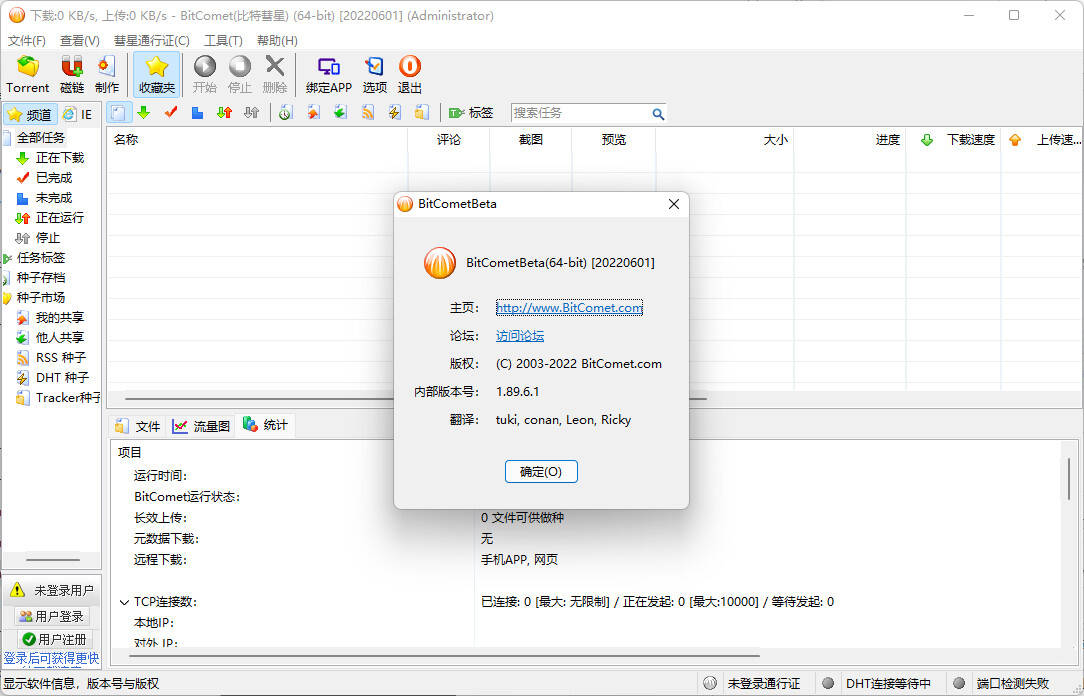The image size is (1084, 696).
Task: Click the 停止 stop task icon
Action: pyautogui.click(x=240, y=74)
